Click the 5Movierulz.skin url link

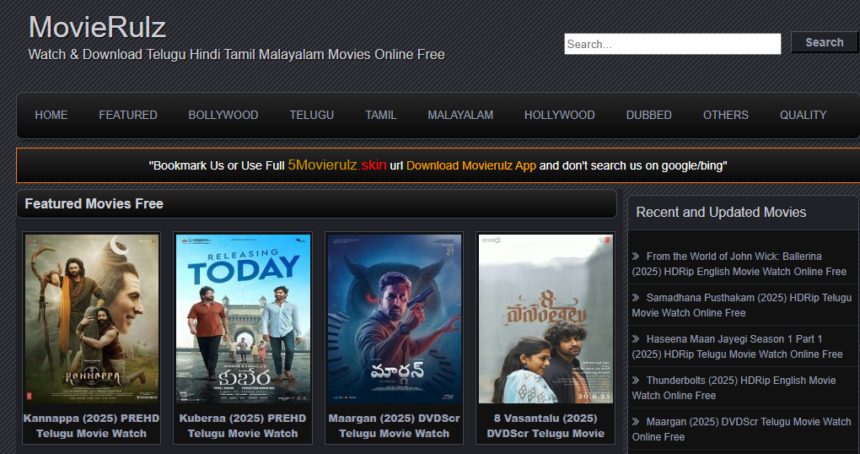tap(337, 165)
